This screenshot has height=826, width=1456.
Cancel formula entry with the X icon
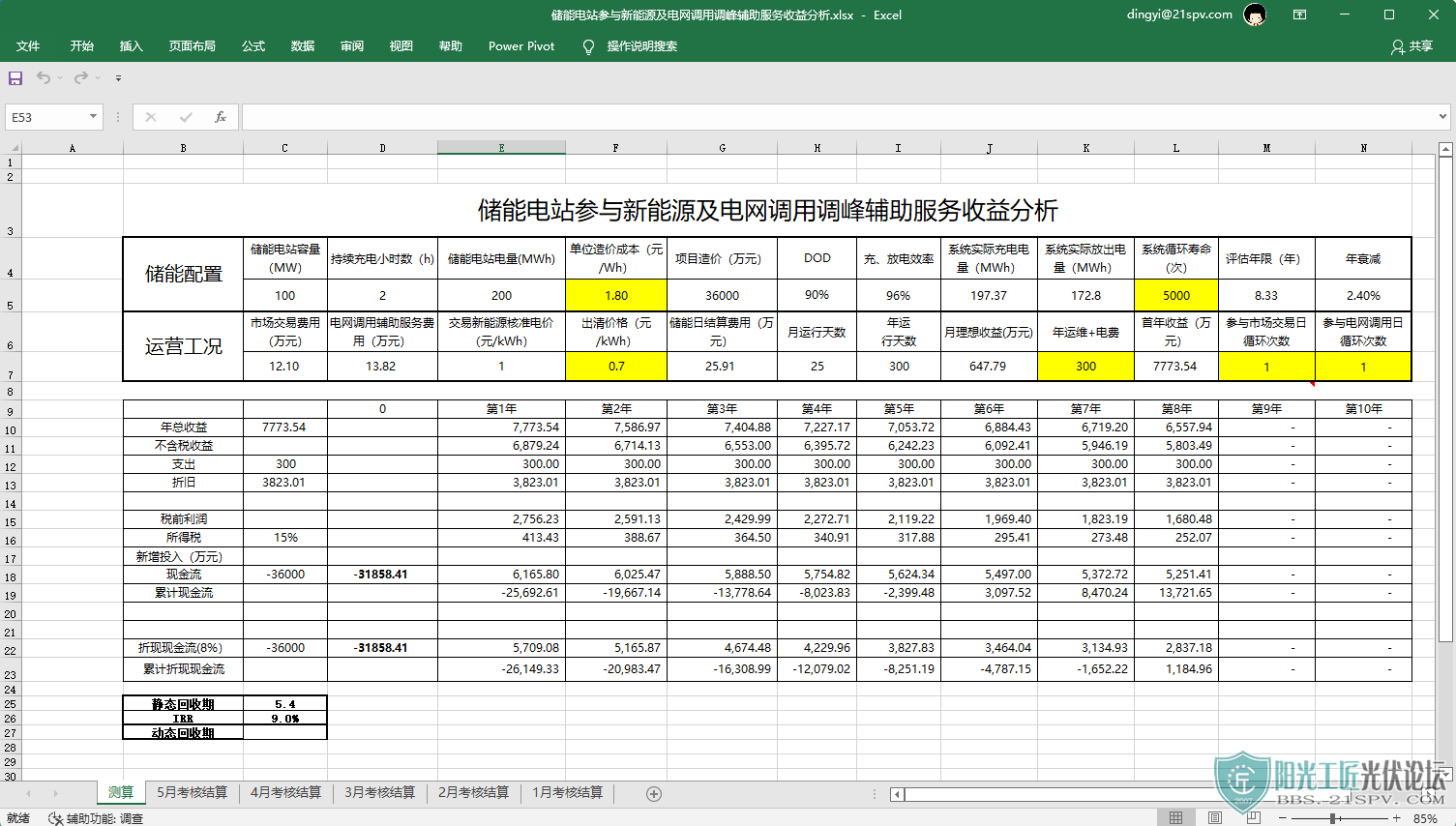pos(151,117)
